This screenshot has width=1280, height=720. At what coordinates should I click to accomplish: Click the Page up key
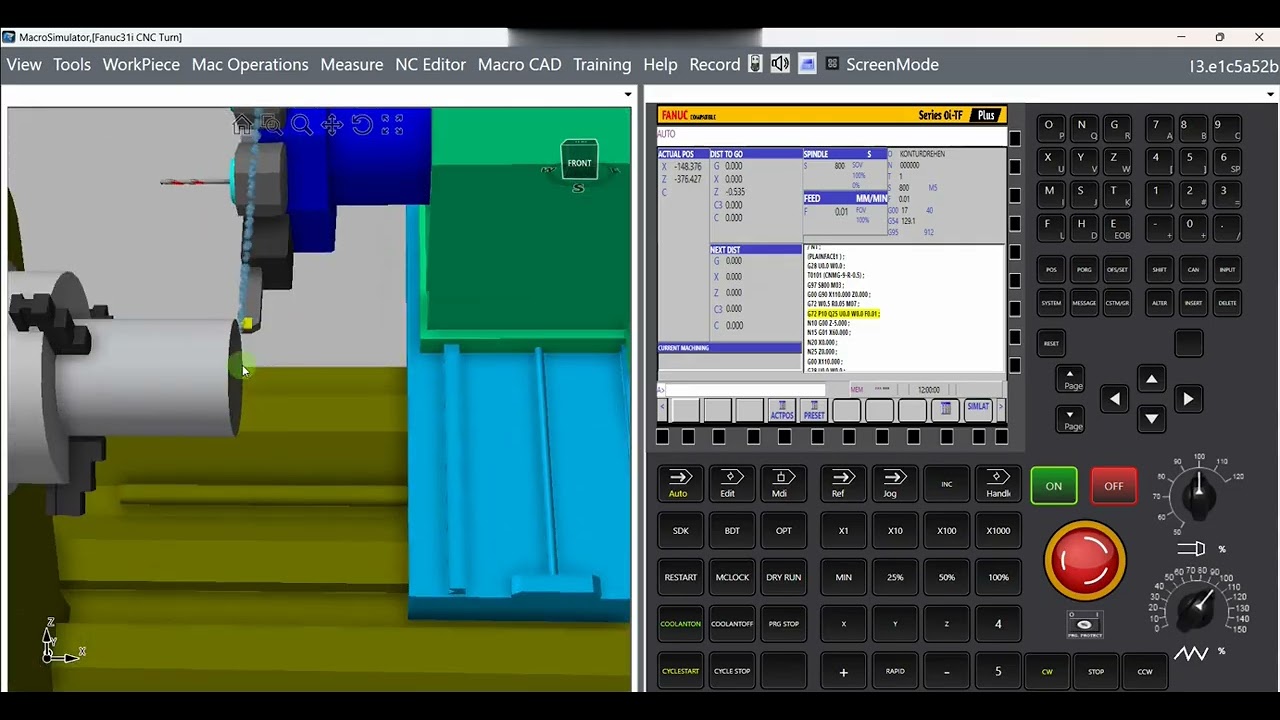(x=1070, y=380)
